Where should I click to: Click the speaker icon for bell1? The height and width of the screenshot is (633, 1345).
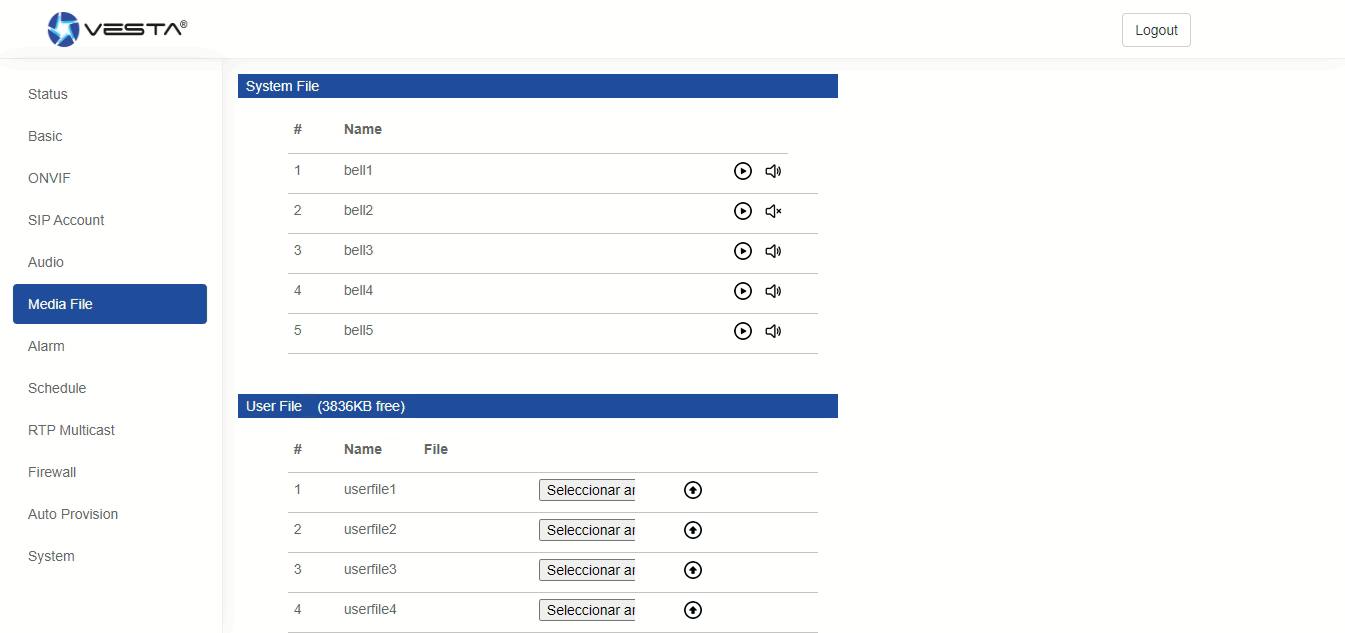point(773,171)
